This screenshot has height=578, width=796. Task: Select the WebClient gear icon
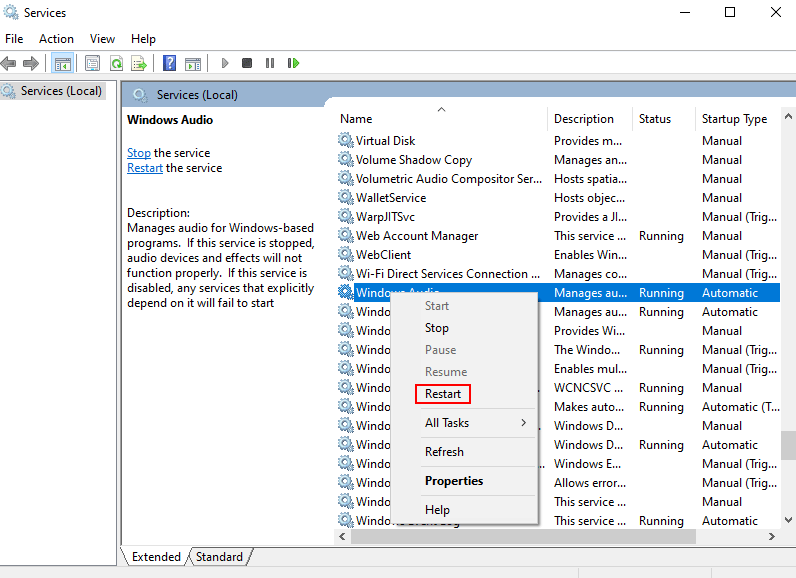click(346, 254)
